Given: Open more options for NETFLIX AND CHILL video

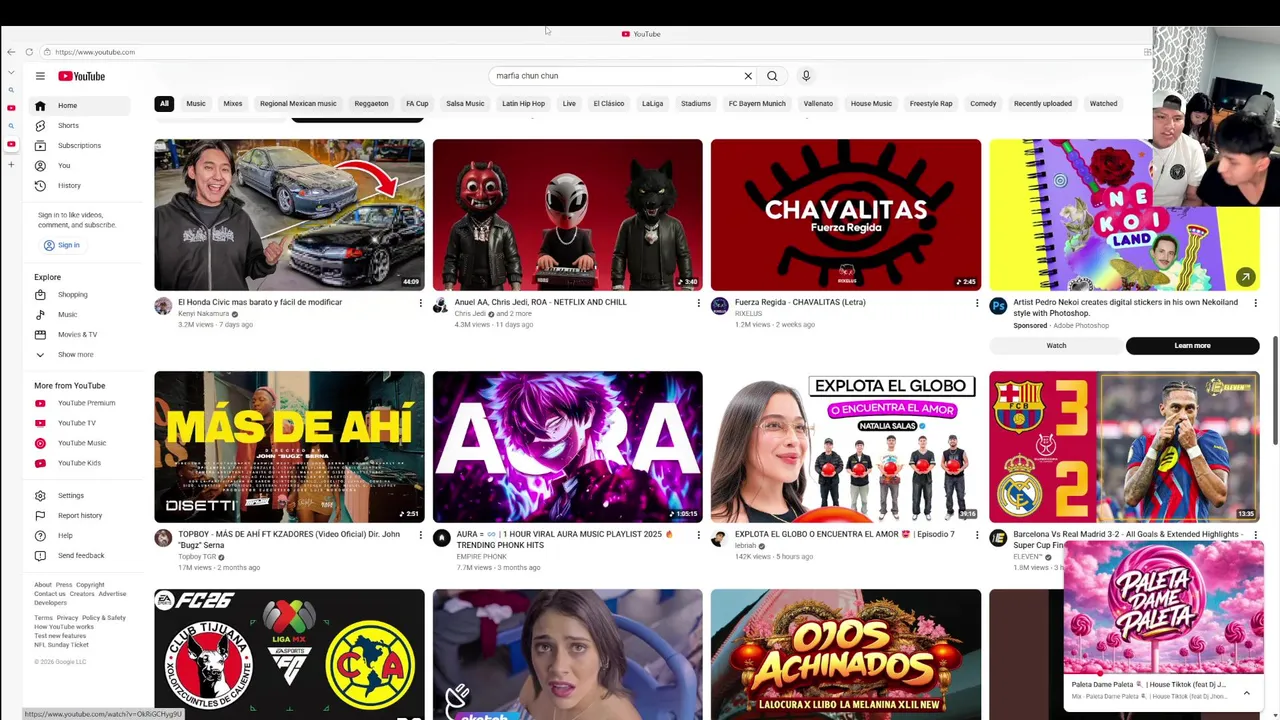Looking at the screenshot, I should 698,303.
